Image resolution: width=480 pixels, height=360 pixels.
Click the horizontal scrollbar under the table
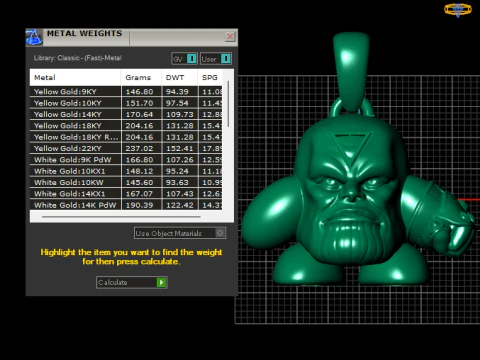(121, 217)
